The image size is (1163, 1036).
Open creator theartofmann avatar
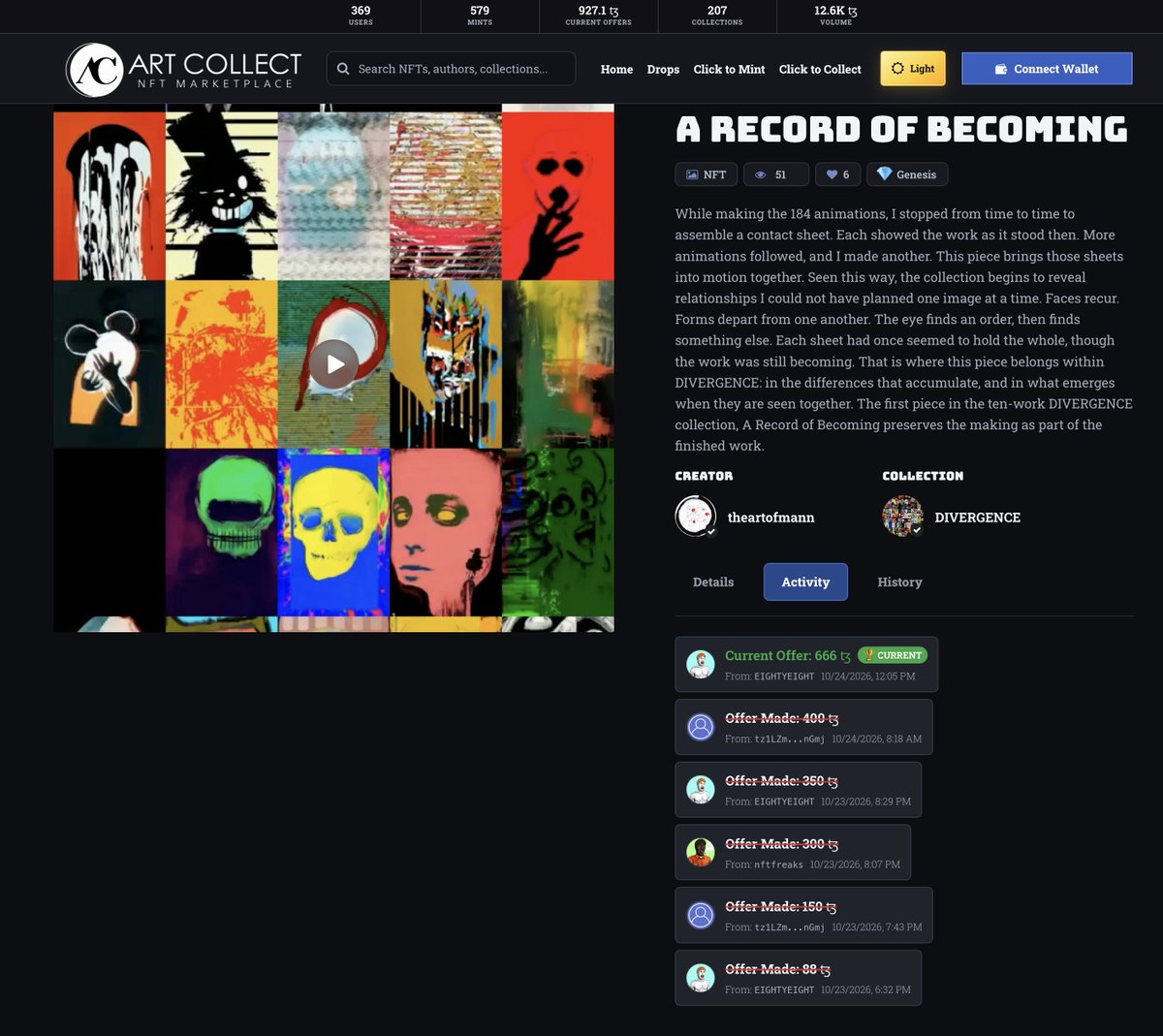point(695,517)
